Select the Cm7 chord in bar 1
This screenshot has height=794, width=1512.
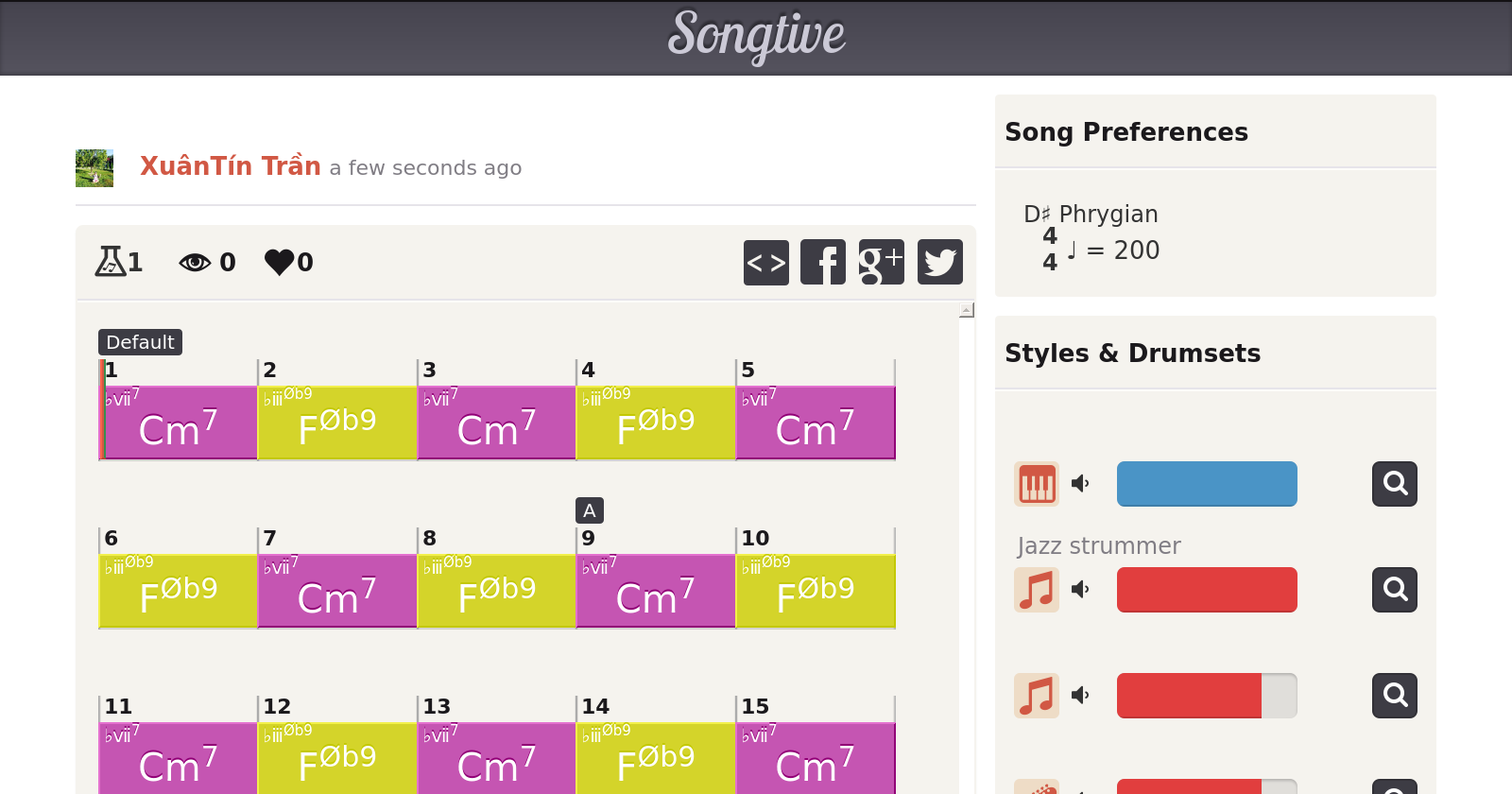click(x=179, y=423)
